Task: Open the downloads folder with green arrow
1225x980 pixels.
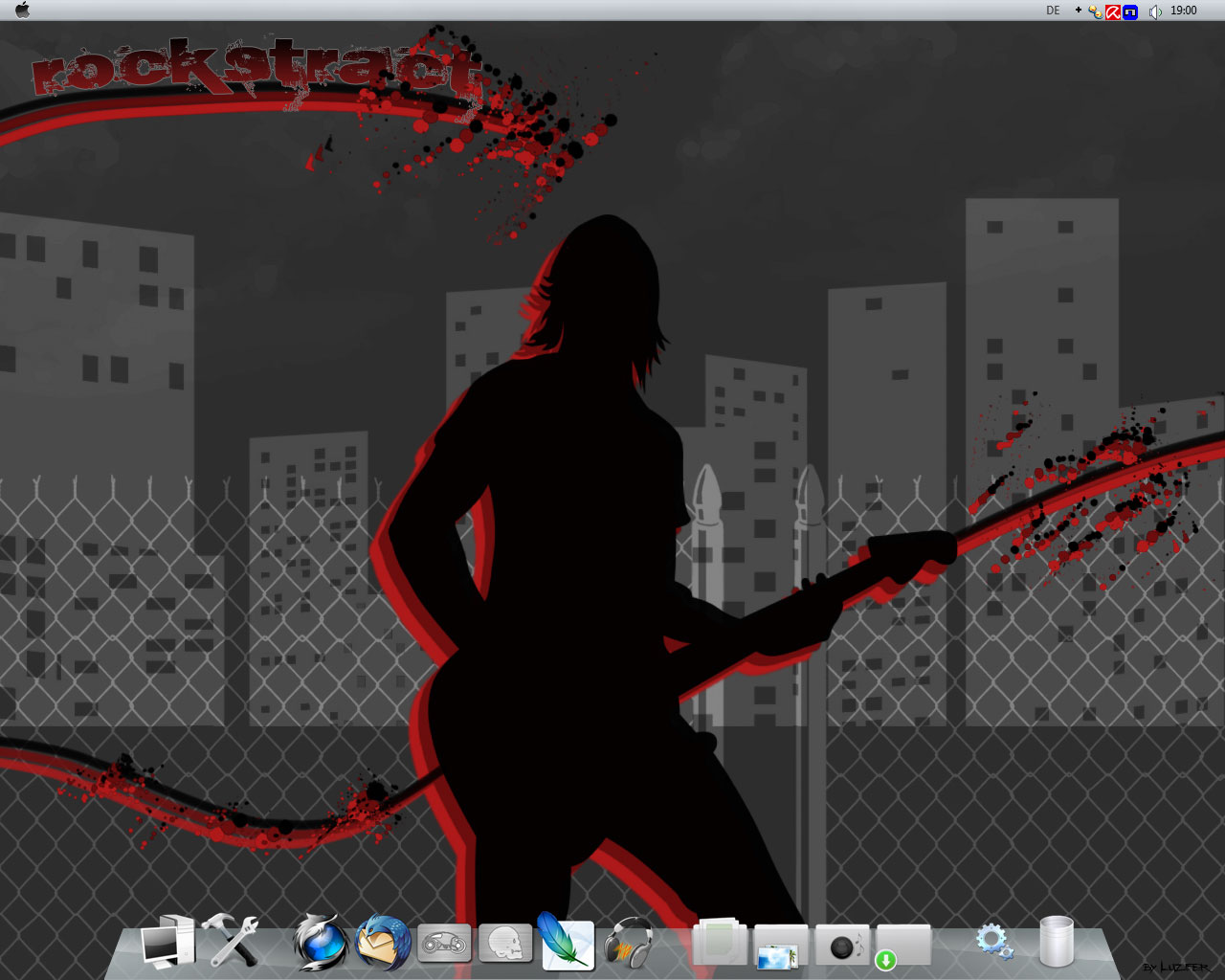Action: pos(902,946)
